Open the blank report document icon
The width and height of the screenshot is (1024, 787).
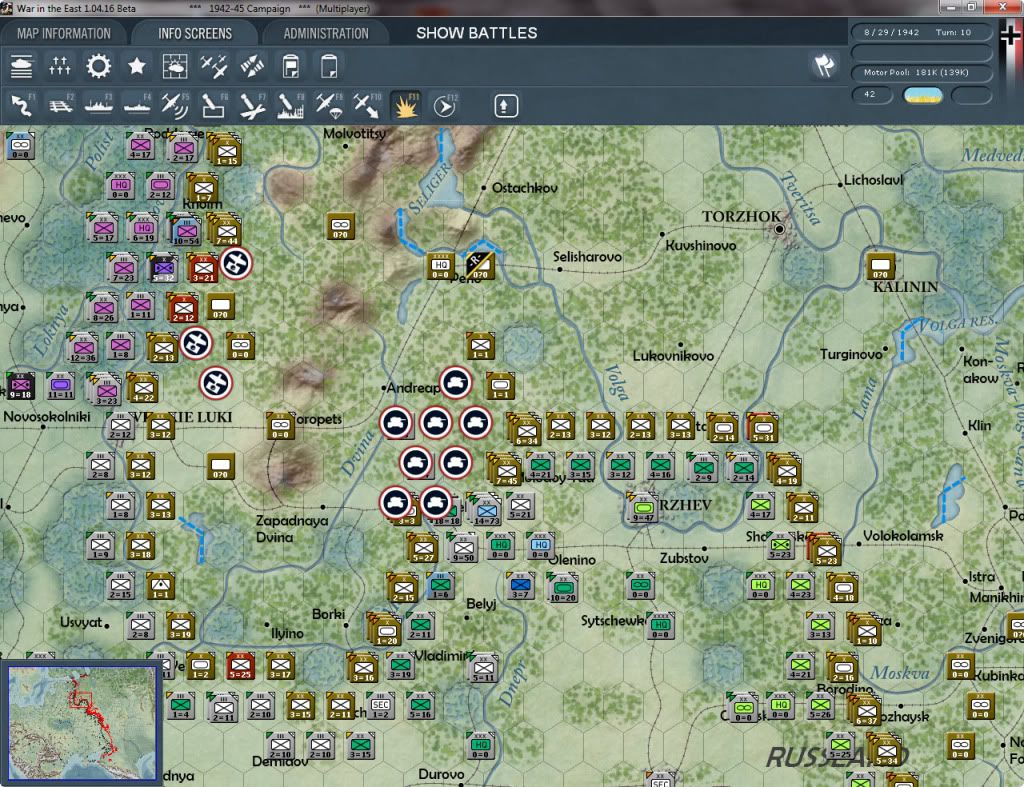coord(329,67)
